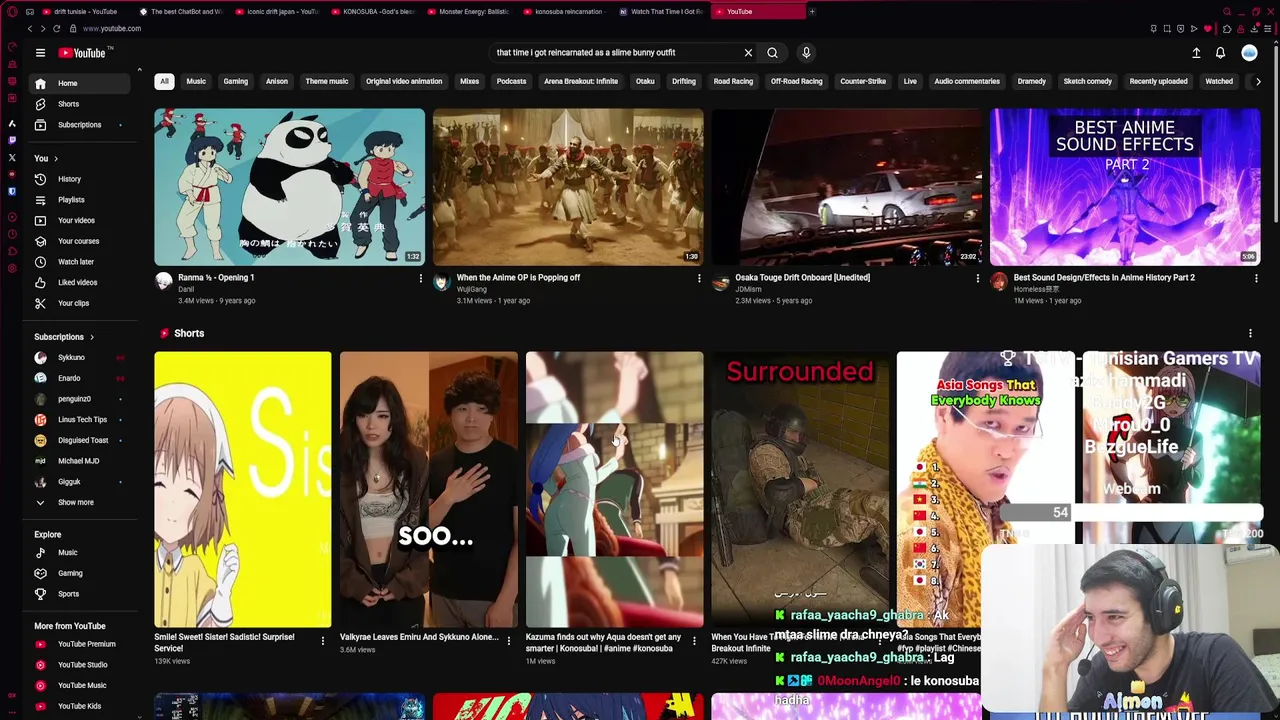Reload the page
The height and width of the screenshot is (720, 1280).
(x=56, y=29)
